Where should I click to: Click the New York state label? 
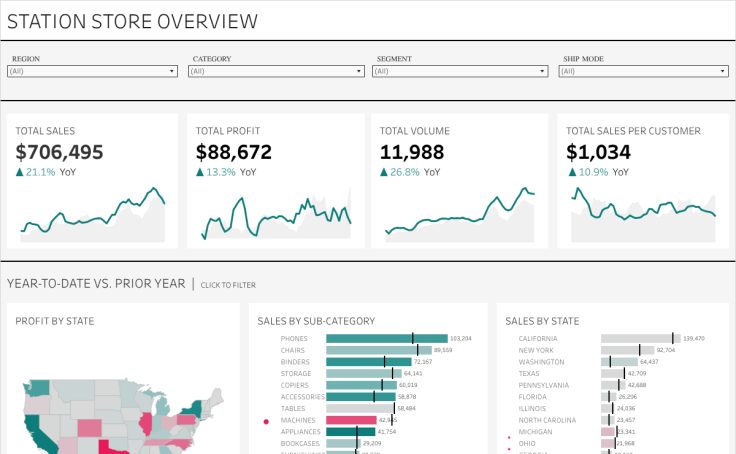click(x=536, y=351)
